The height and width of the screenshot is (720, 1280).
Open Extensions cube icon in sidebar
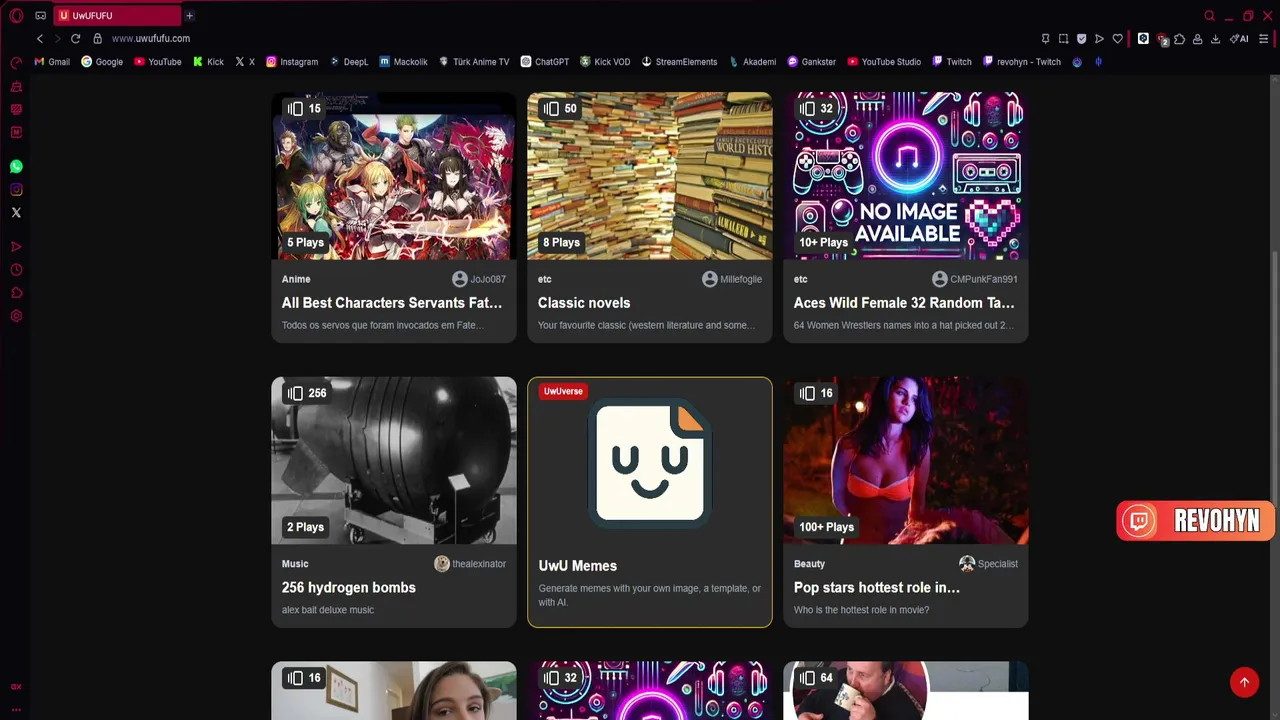tap(16, 293)
